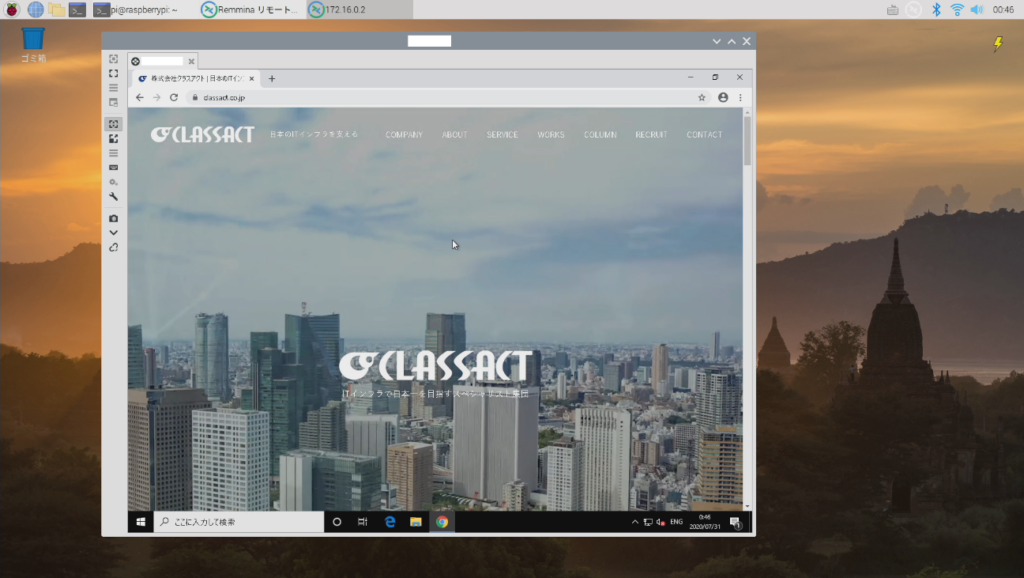
Task: Open Windows Task View
Action: tap(363, 522)
